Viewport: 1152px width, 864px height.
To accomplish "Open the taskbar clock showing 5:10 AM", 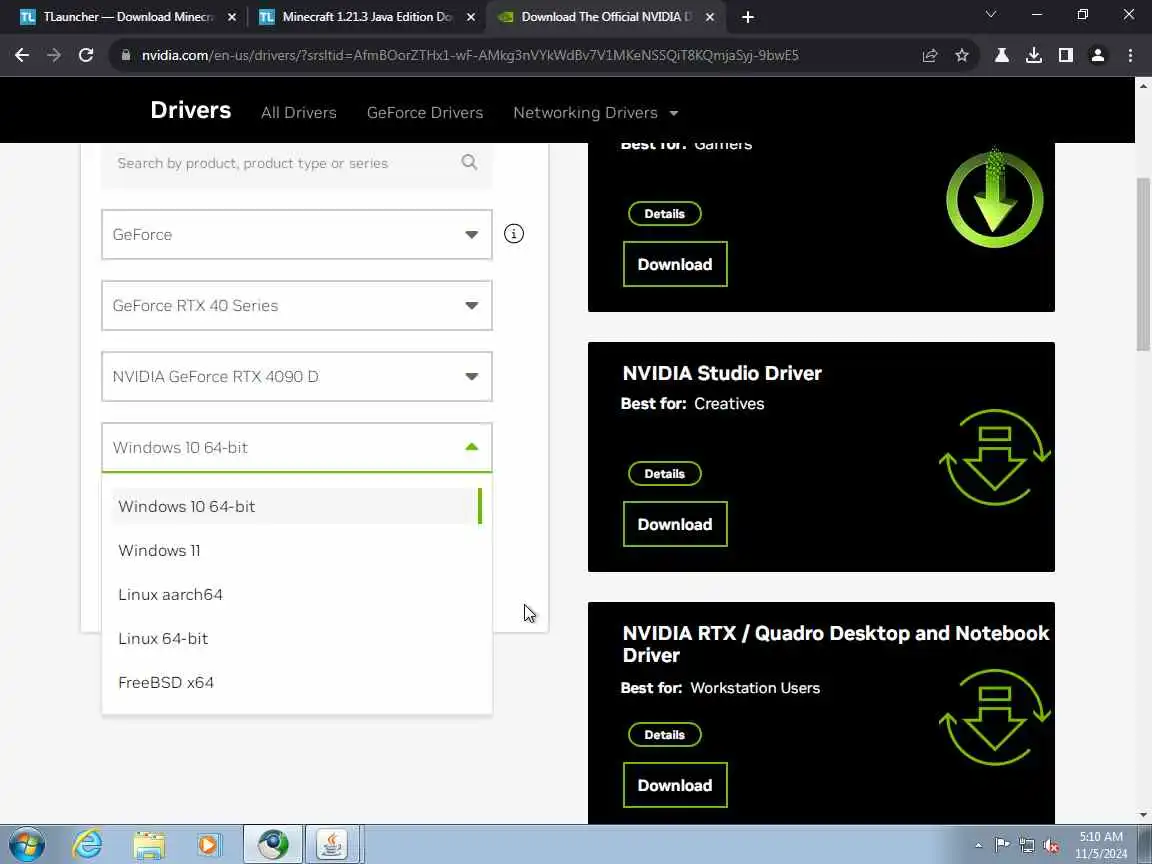I will [x=1101, y=845].
